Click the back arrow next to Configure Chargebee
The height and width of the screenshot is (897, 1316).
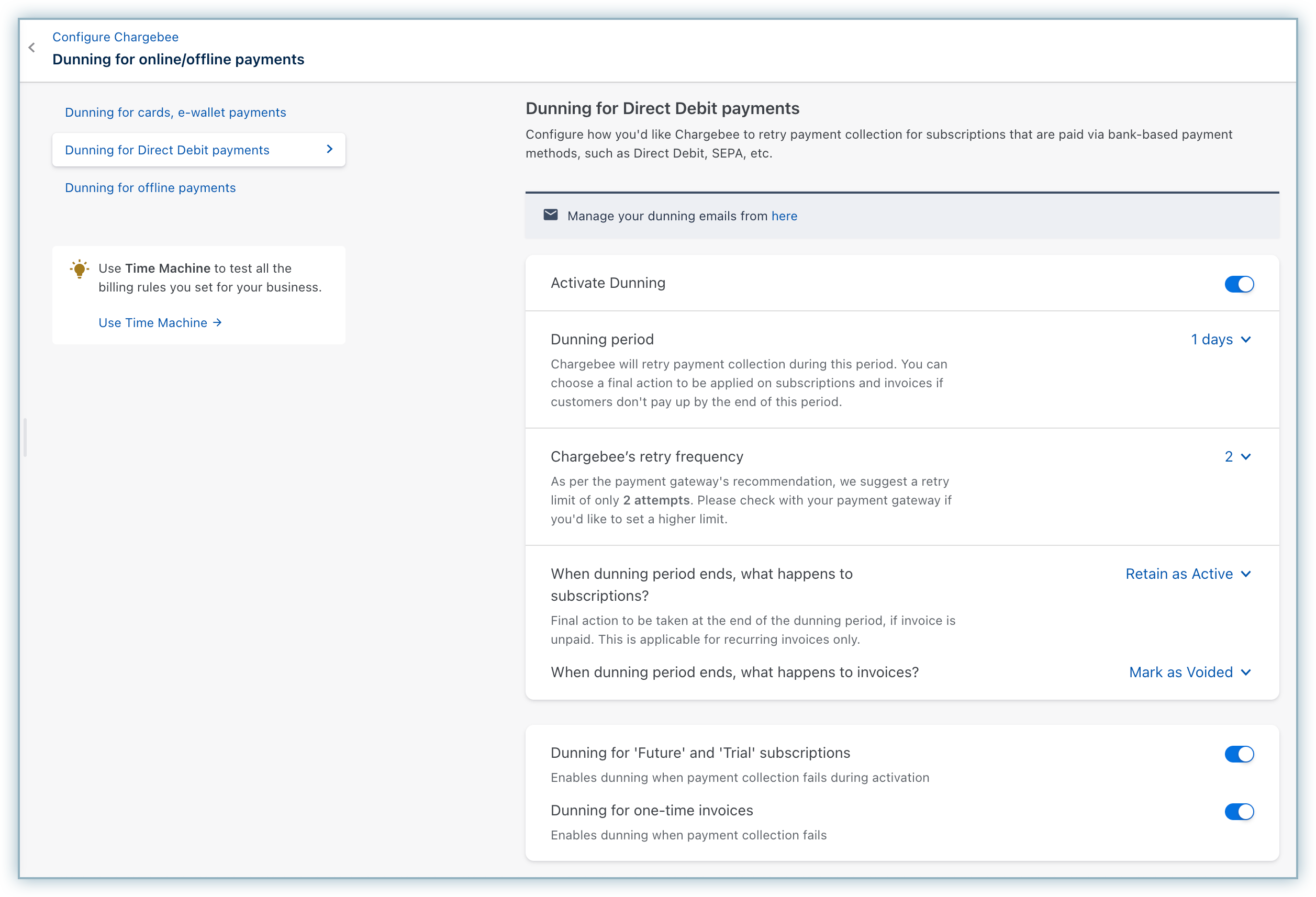32,48
